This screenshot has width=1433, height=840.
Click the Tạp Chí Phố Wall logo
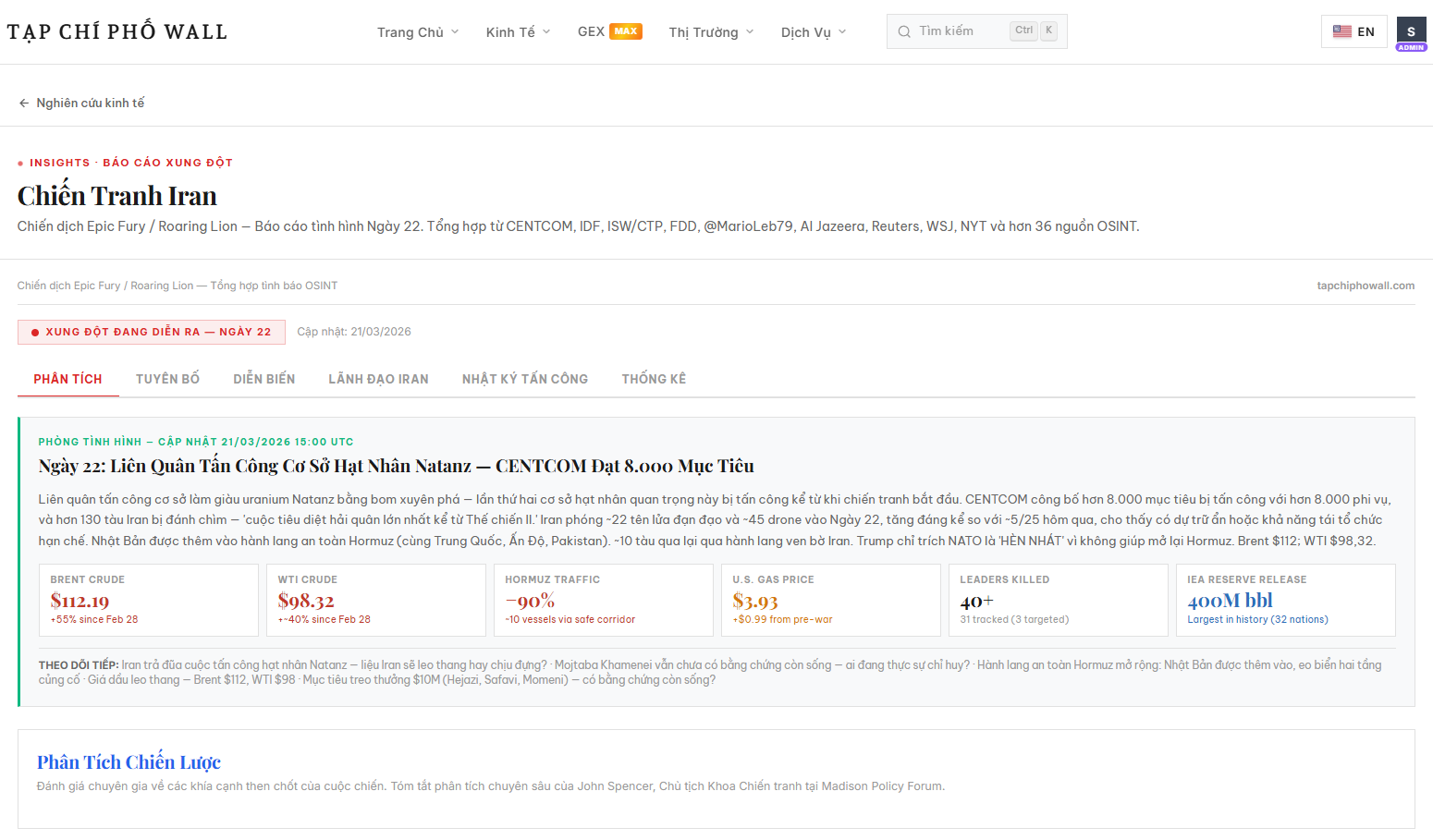coord(117,32)
